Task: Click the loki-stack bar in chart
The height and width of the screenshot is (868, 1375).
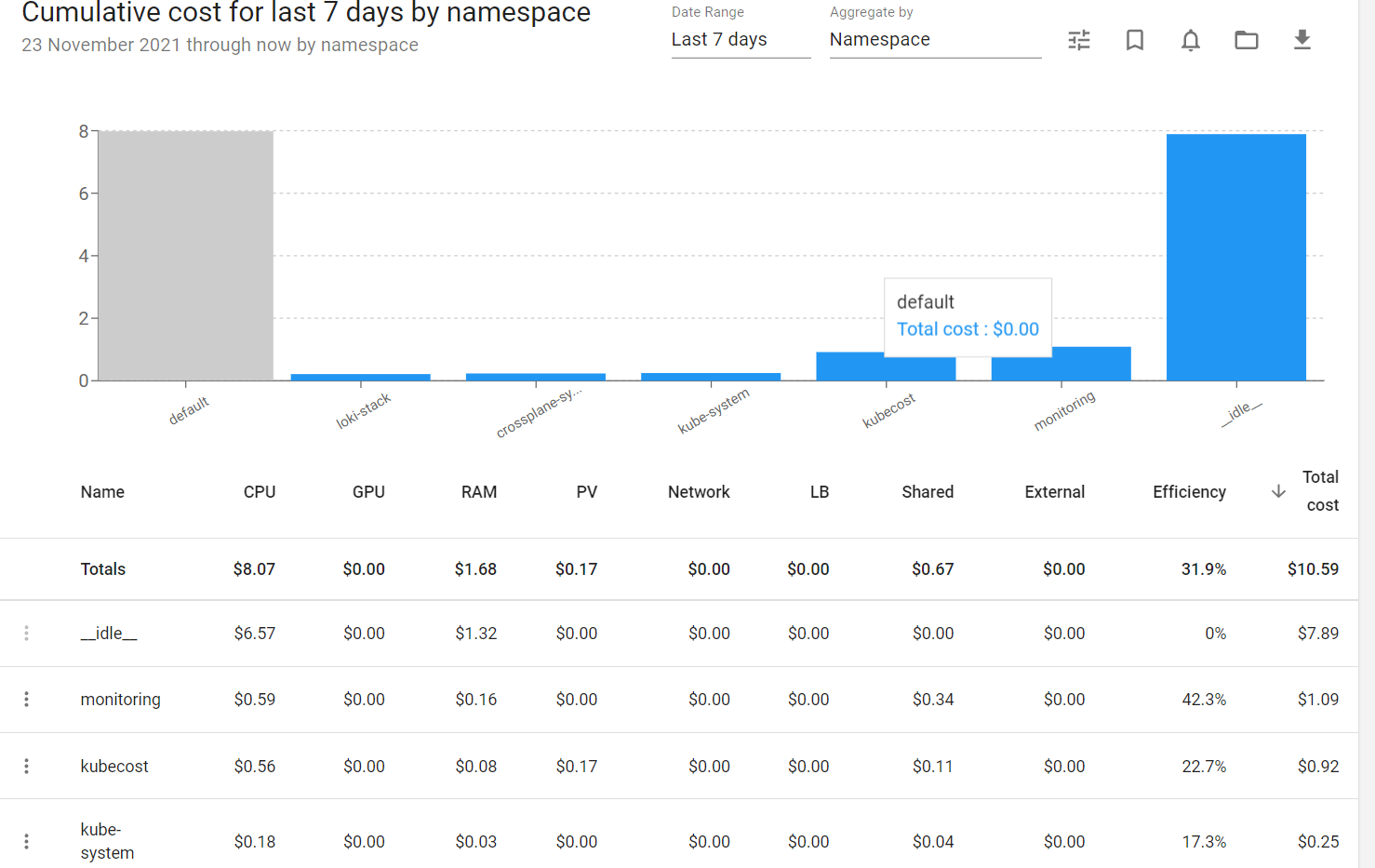Action: pyautogui.click(x=361, y=377)
